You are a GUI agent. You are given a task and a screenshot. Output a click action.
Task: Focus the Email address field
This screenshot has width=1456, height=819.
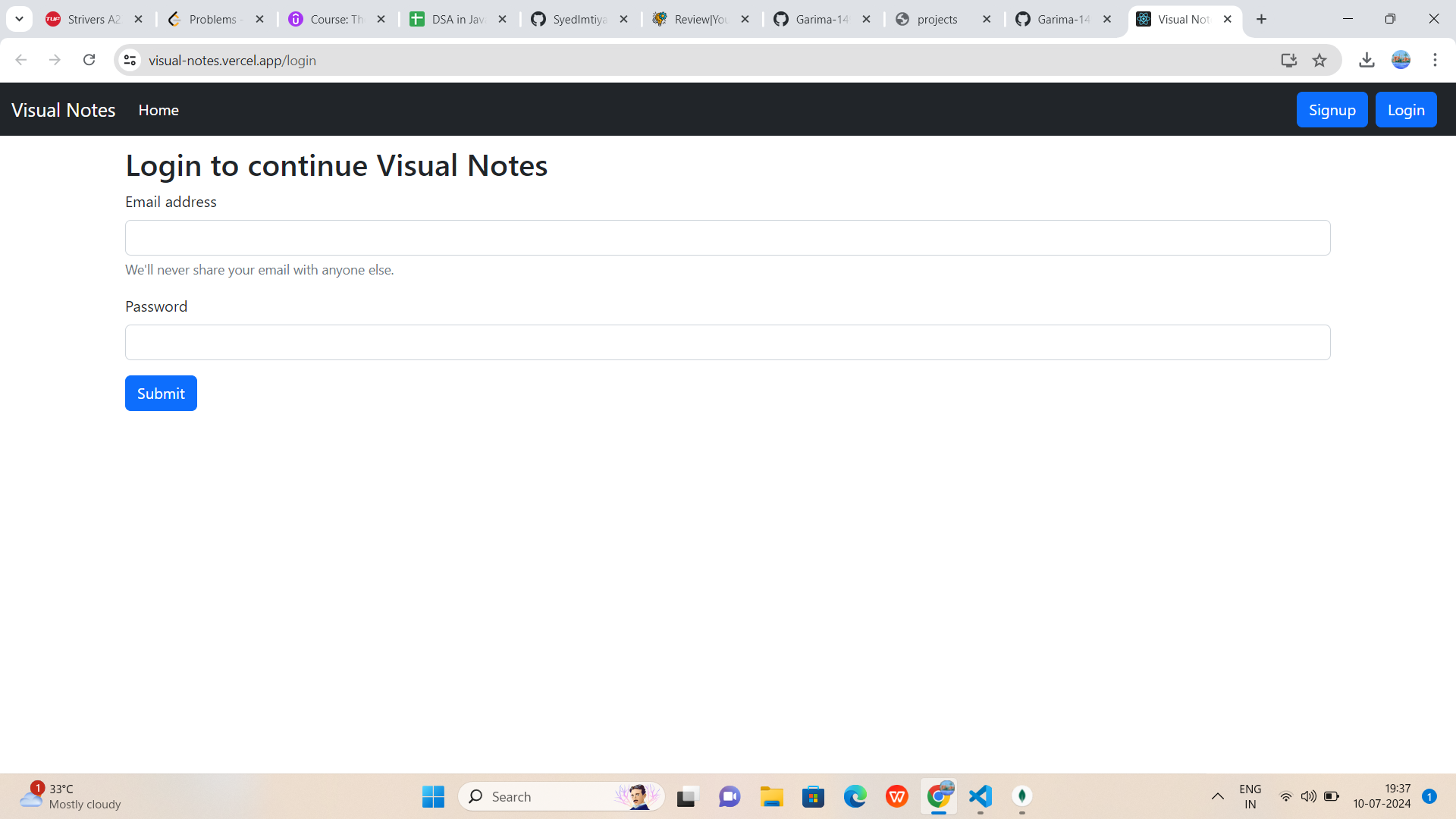point(727,237)
